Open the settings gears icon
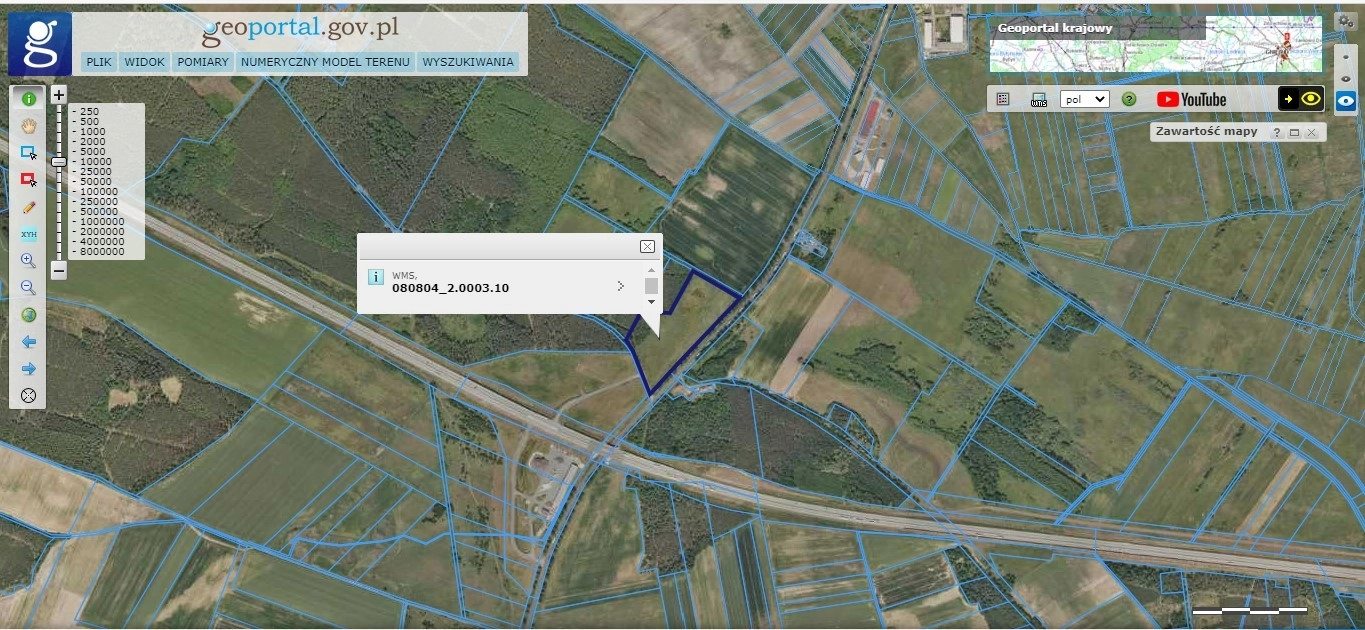The image size is (1365, 630). pos(1345,21)
